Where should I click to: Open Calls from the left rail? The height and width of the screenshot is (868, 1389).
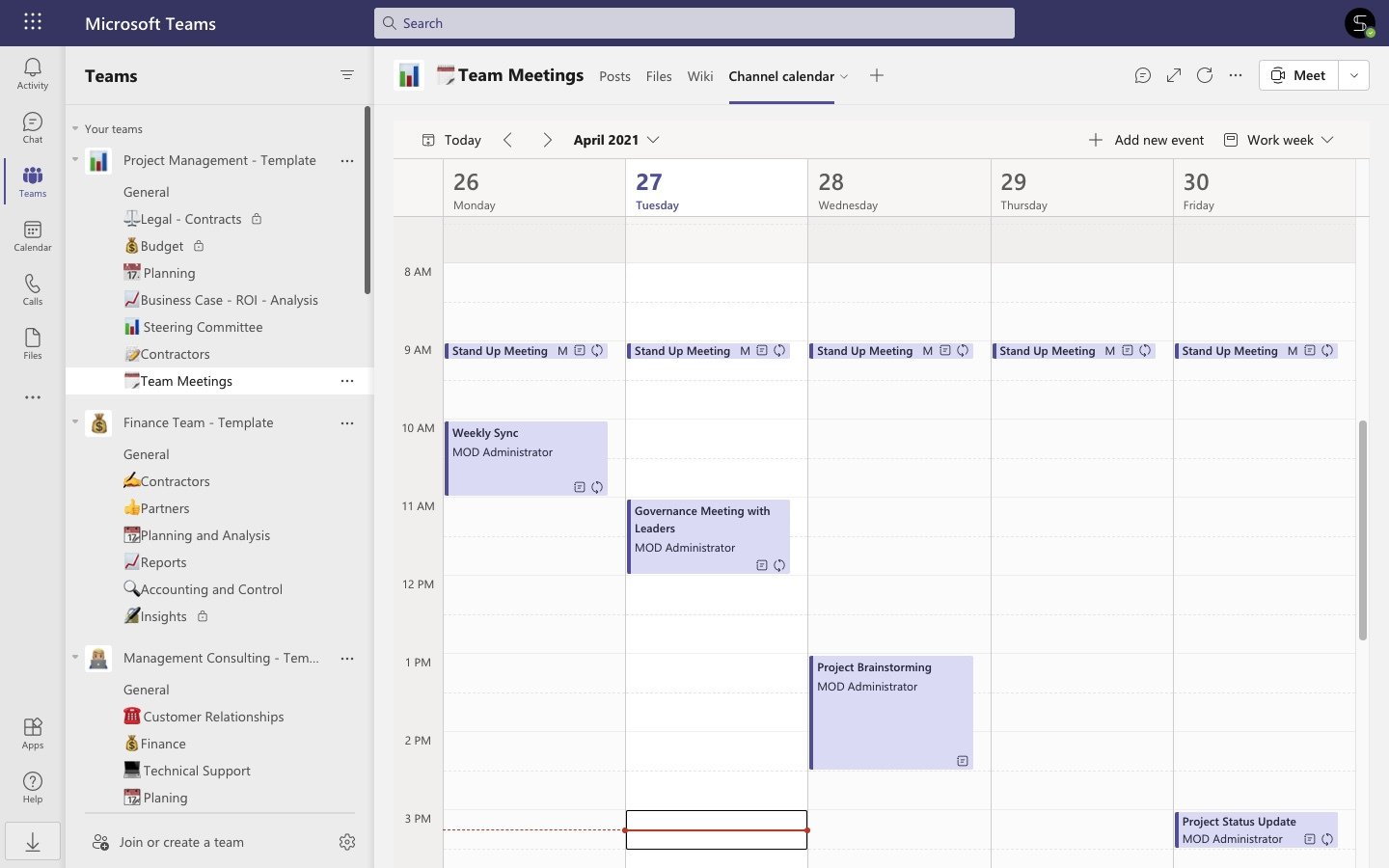point(33,289)
